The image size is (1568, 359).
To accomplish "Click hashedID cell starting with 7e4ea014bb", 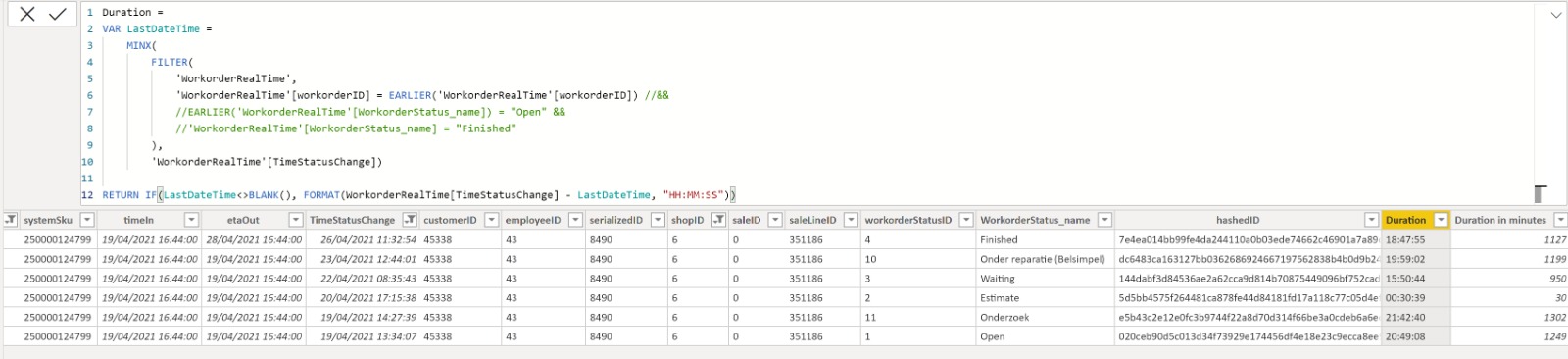I will [1249, 239].
